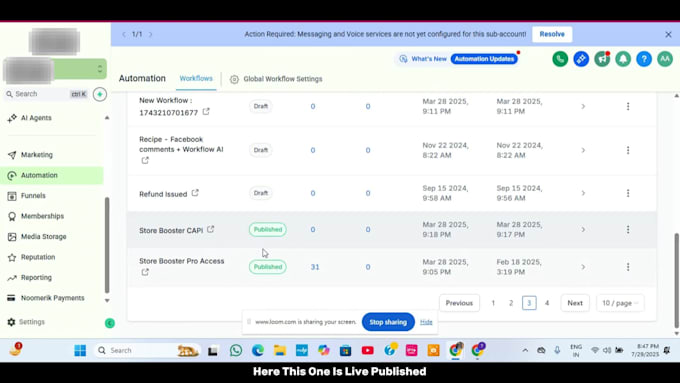The height and width of the screenshot is (383, 680).
Task: Click the blue launchpad tools icon
Action: tap(581, 59)
